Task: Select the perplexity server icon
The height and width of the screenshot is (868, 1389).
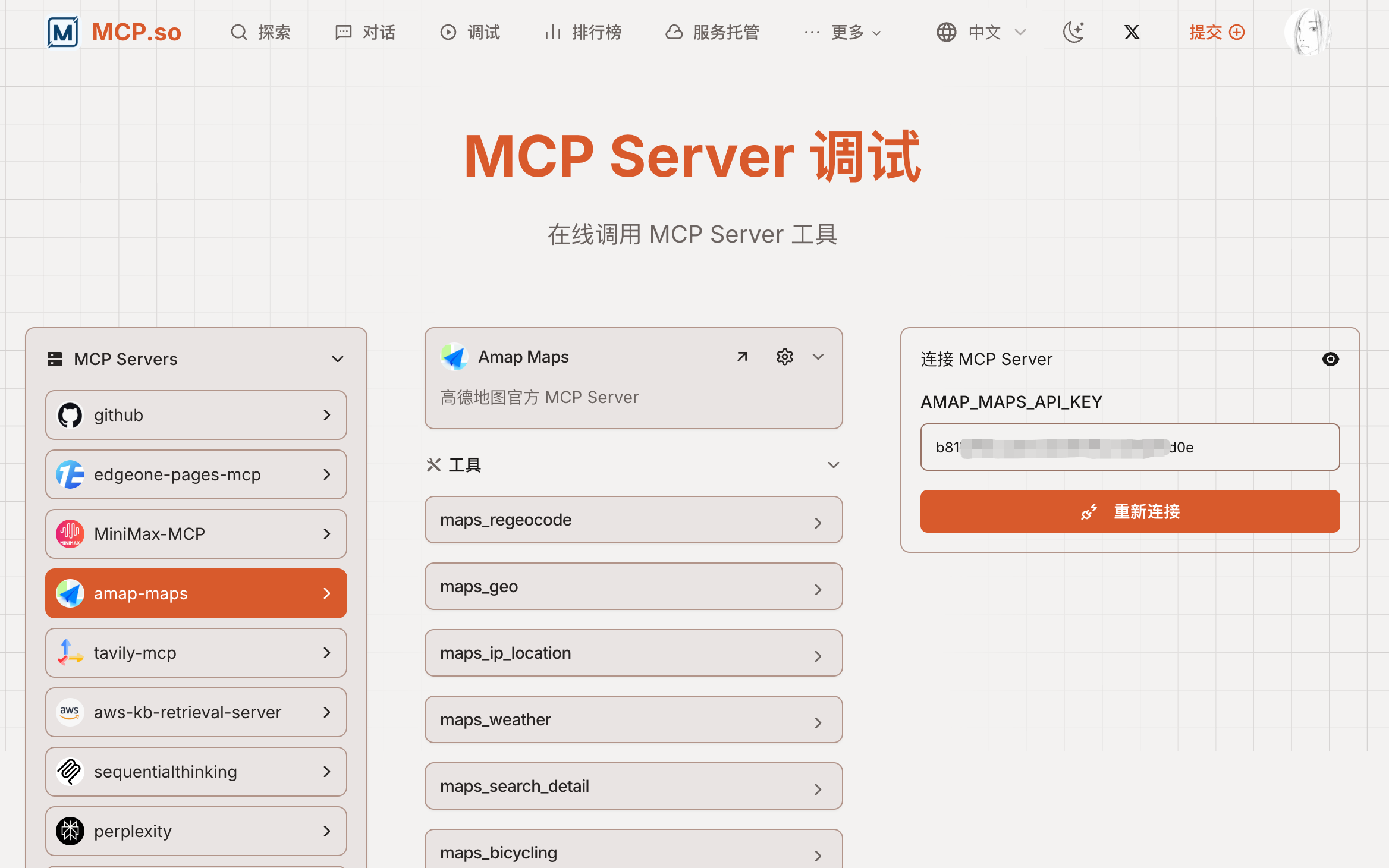Action: 70,831
